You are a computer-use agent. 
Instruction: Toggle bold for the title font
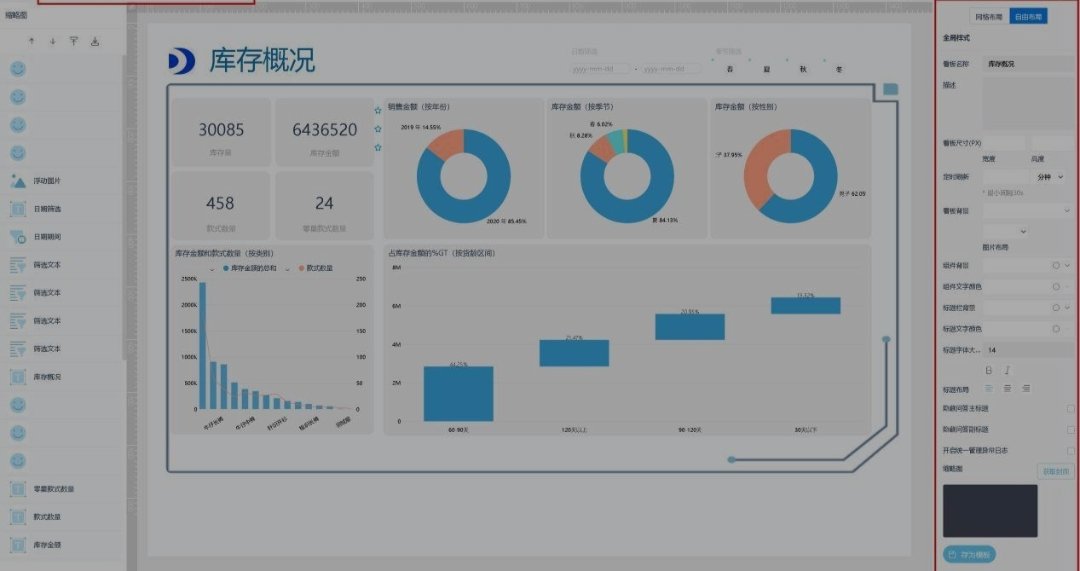click(x=989, y=370)
